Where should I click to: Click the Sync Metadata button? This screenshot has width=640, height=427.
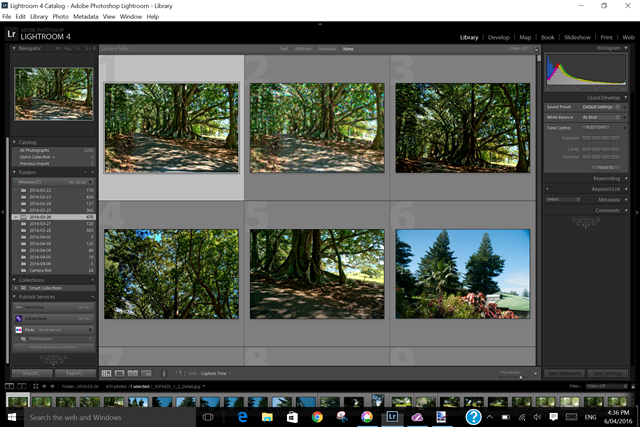(564, 374)
